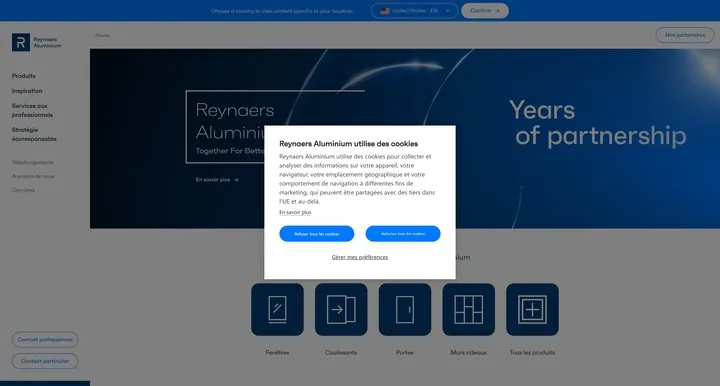
Task: Open the country selector United States - EN dropdown
Action: [x=414, y=11]
